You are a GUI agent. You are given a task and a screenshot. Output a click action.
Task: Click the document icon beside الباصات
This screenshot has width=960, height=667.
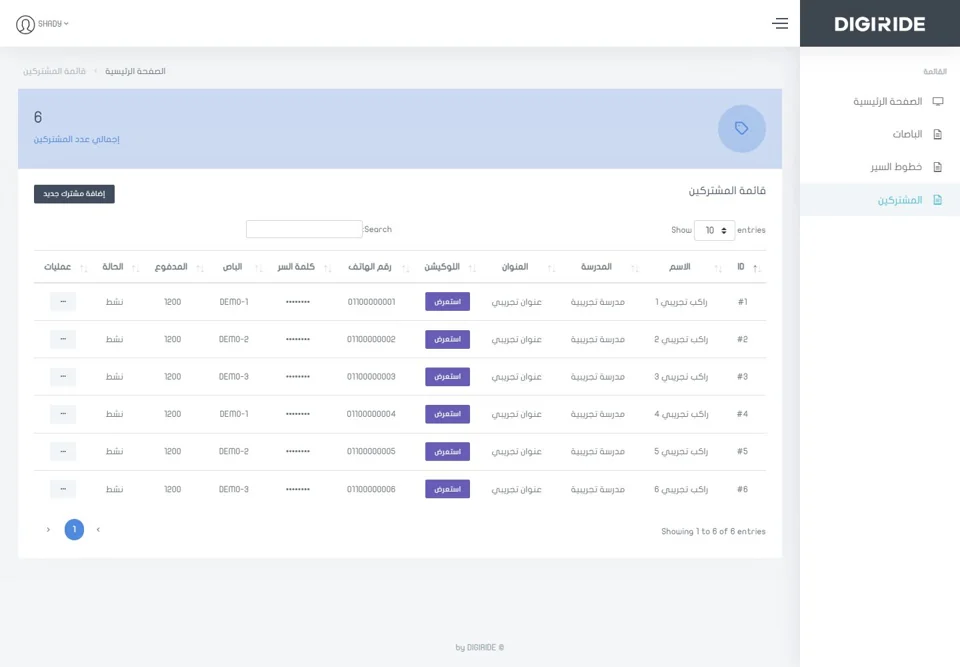pos(937,134)
